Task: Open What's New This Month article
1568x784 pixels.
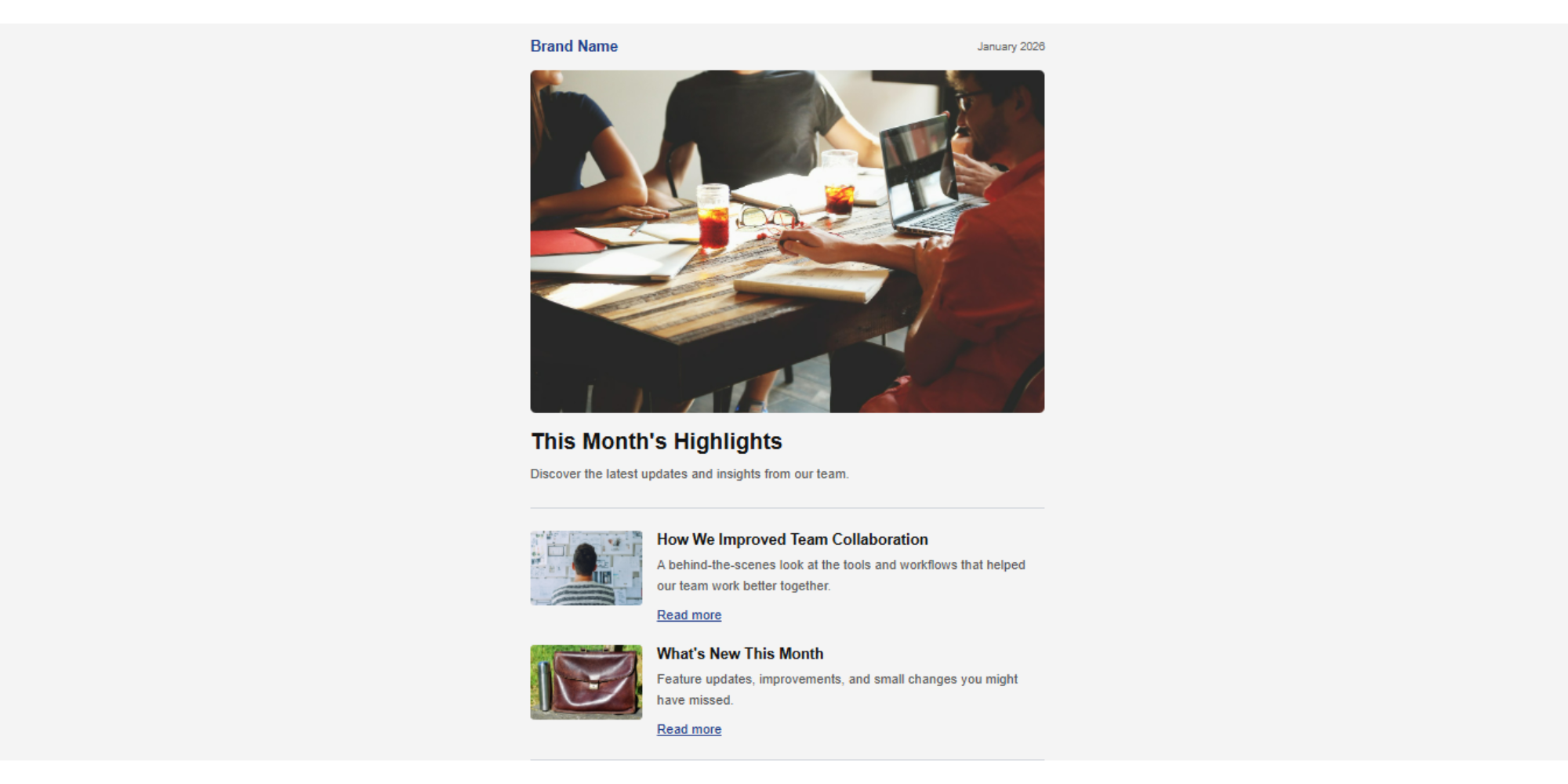Action: pos(740,654)
